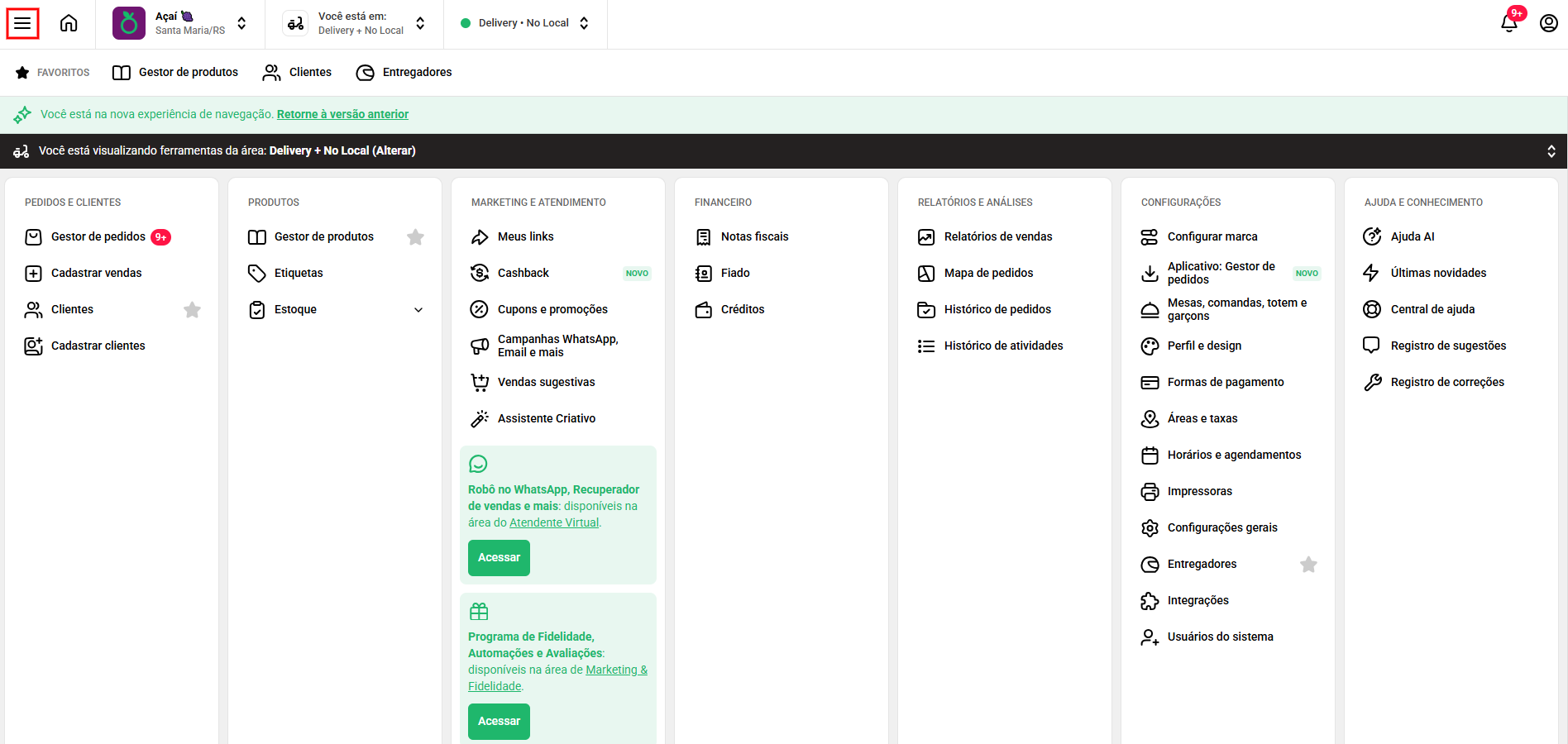Click the Açaí store logo
1568x744 pixels.
click(129, 23)
